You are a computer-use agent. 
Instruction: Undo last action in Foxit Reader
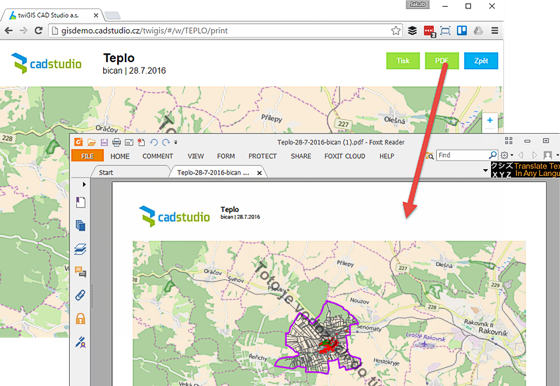coord(154,142)
